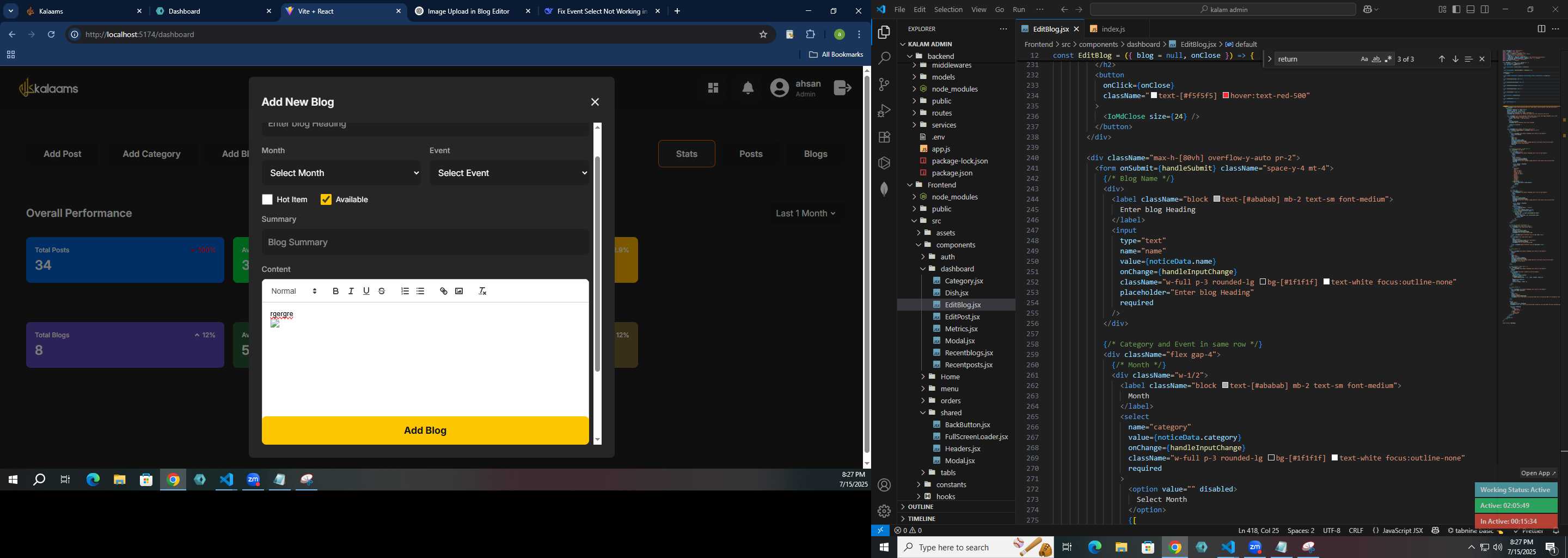
Task: Clear formatting in content editor
Action: coord(483,291)
